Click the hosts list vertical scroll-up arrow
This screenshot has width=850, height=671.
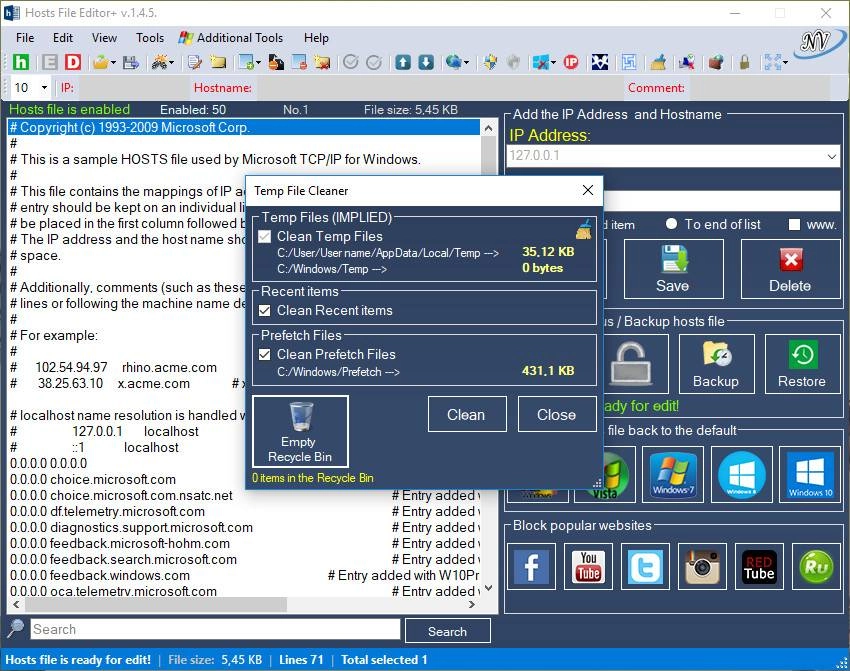[x=488, y=128]
